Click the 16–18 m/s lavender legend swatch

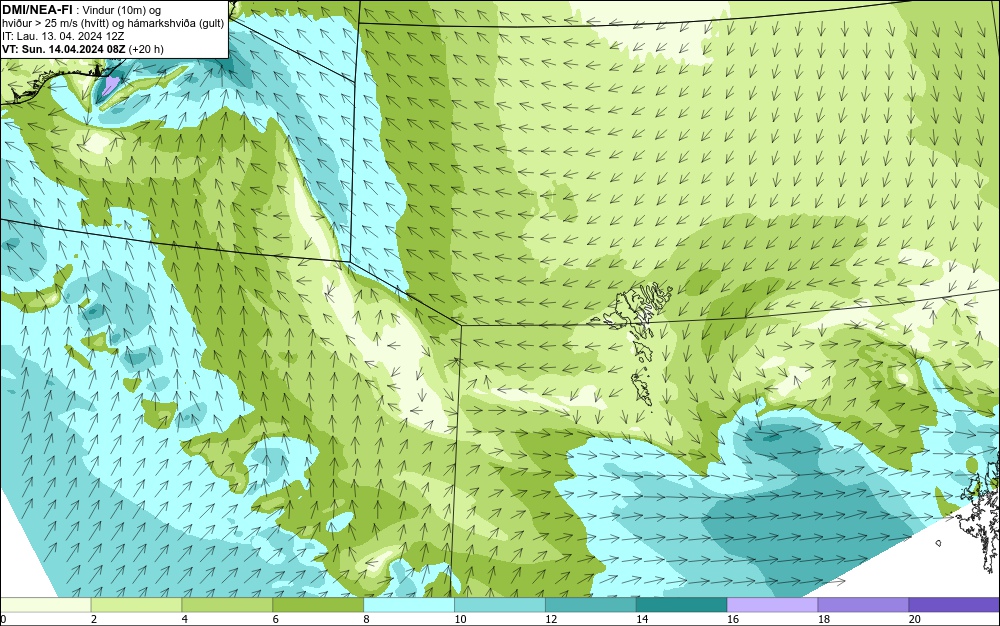click(x=772, y=604)
